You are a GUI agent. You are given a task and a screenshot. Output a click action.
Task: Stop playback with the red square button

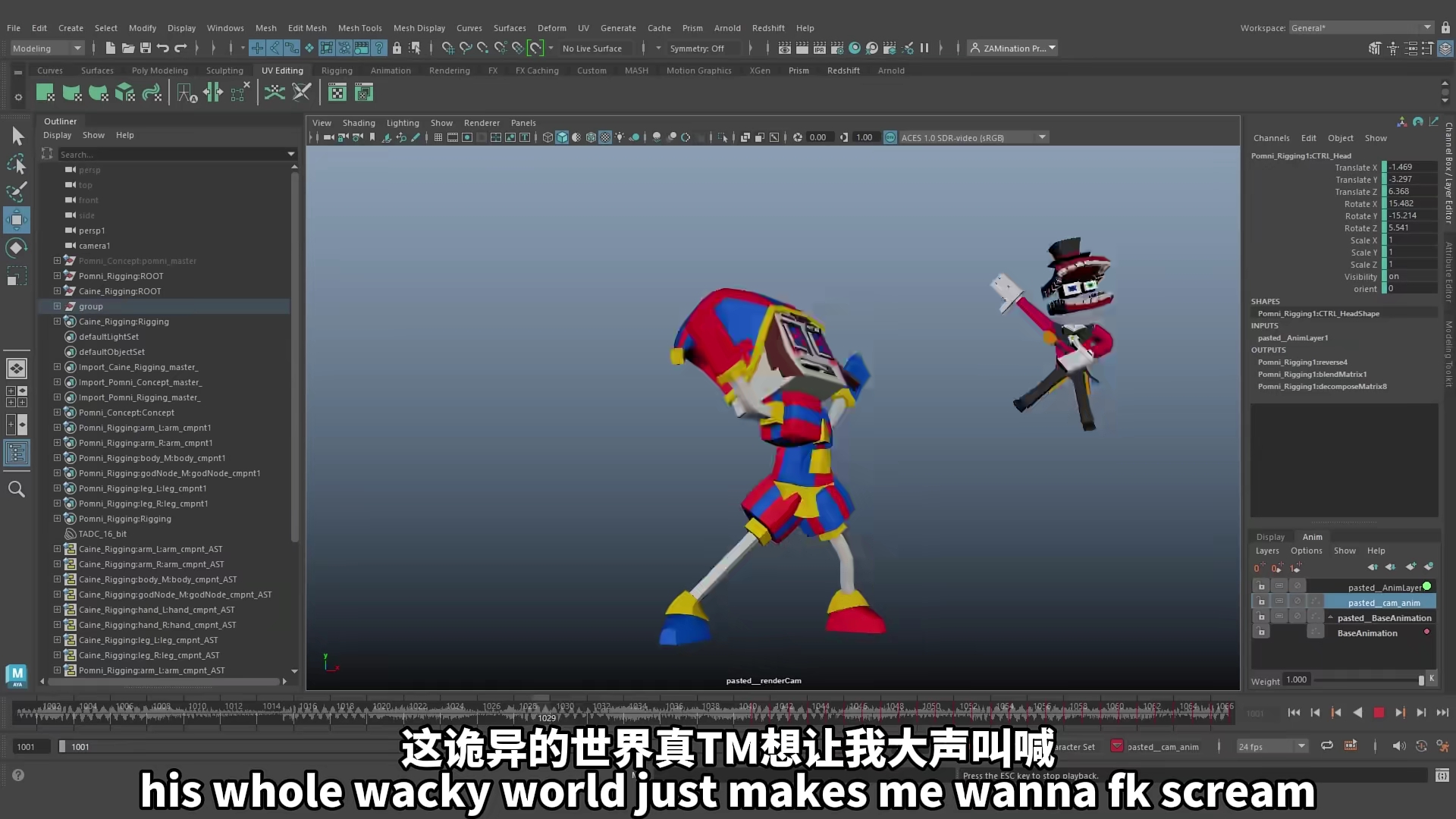pyautogui.click(x=1379, y=713)
